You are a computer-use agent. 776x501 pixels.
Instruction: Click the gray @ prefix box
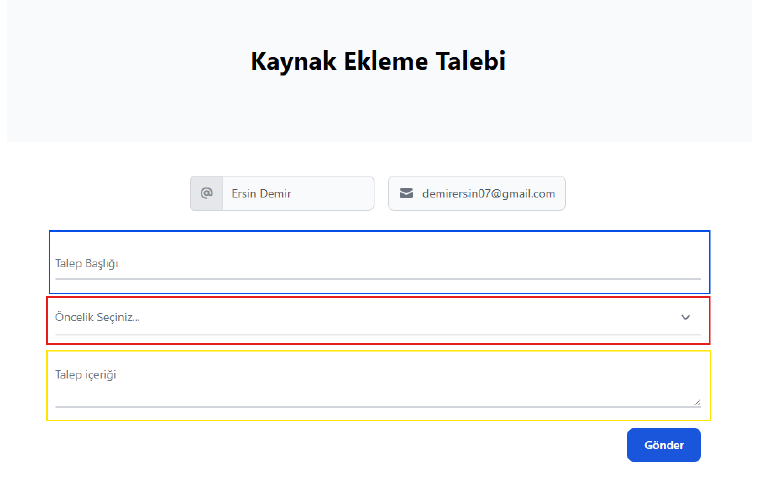[x=206, y=194]
